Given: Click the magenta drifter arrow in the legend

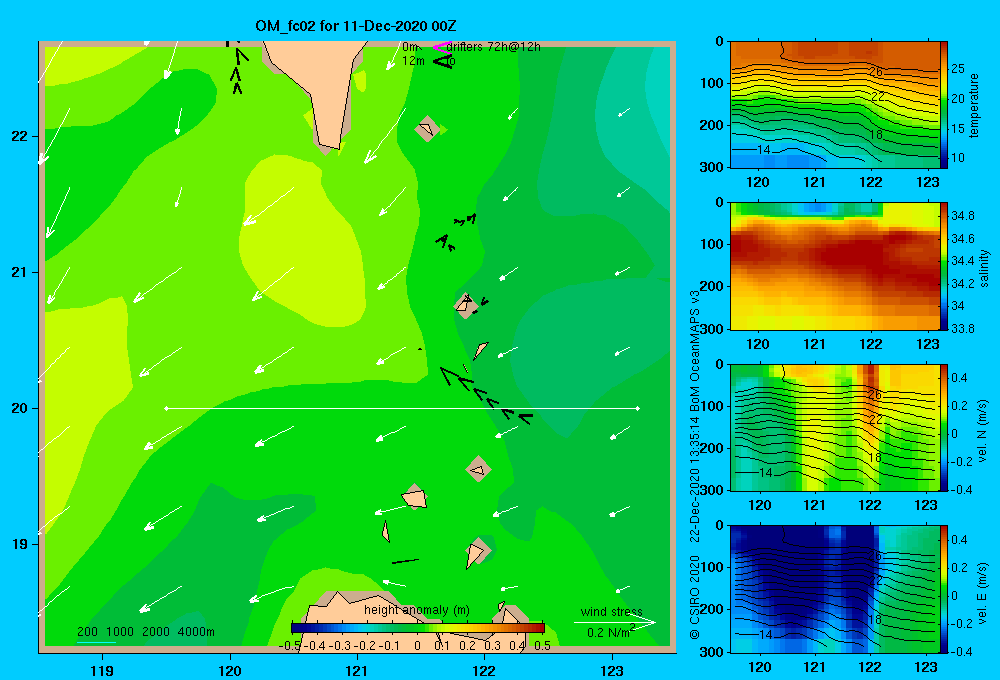Looking at the screenshot, I should pyautogui.click(x=442, y=47).
